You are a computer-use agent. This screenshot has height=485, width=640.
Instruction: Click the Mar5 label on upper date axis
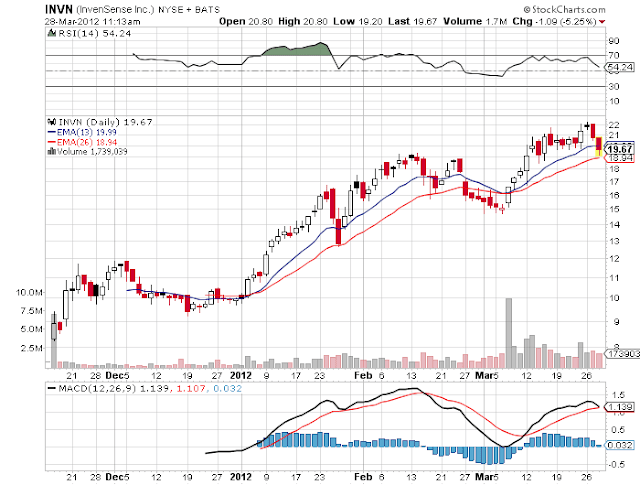tap(487, 375)
